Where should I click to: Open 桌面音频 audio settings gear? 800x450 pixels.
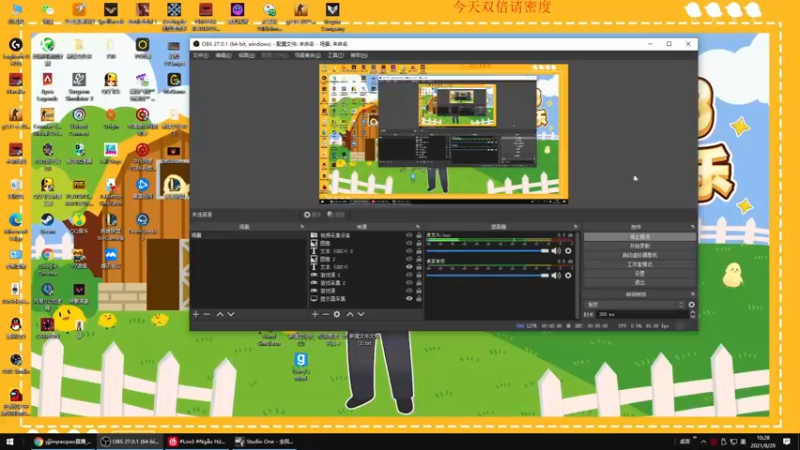[x=568, y=276]
